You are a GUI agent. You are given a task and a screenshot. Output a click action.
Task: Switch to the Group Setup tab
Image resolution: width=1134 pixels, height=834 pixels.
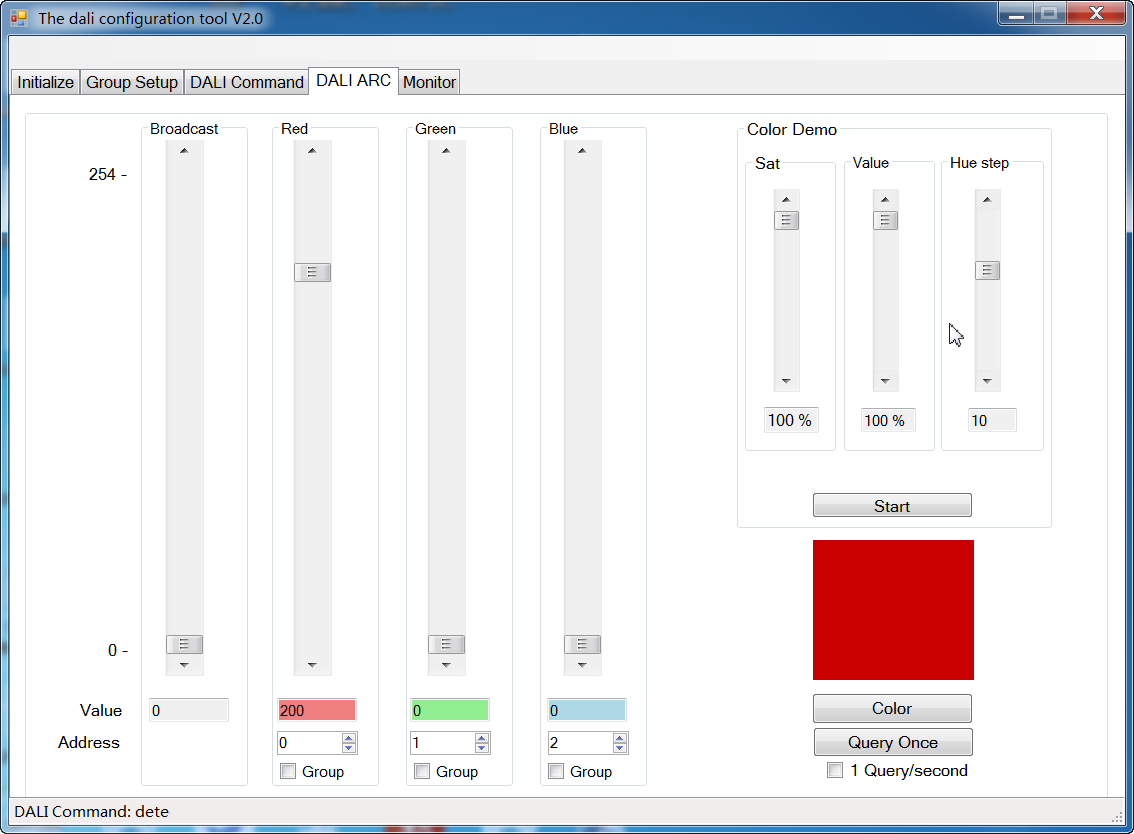point(132,82)
